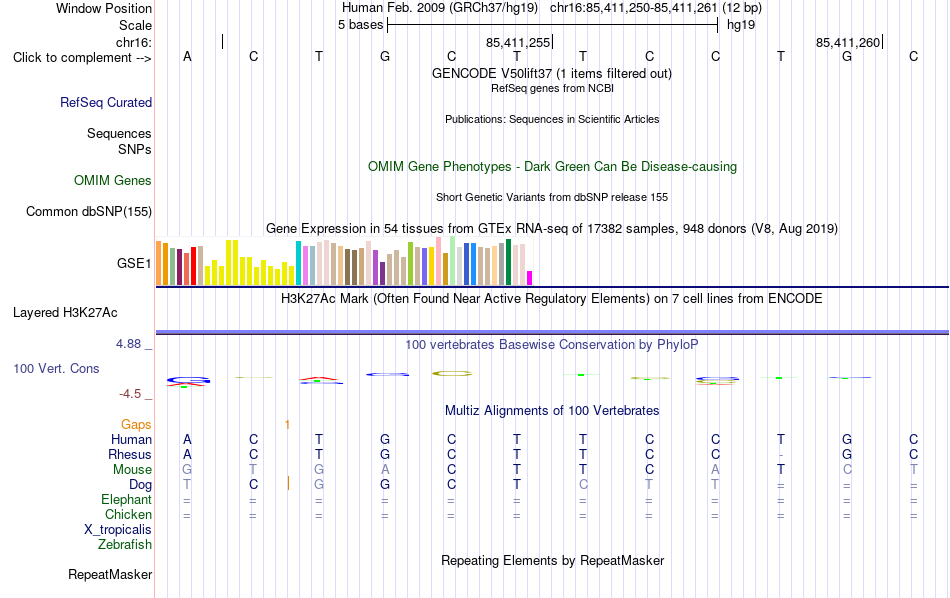Click the 100 Vert. Cons track label
This screenshot has height=598, width=950.
(56, 368)
